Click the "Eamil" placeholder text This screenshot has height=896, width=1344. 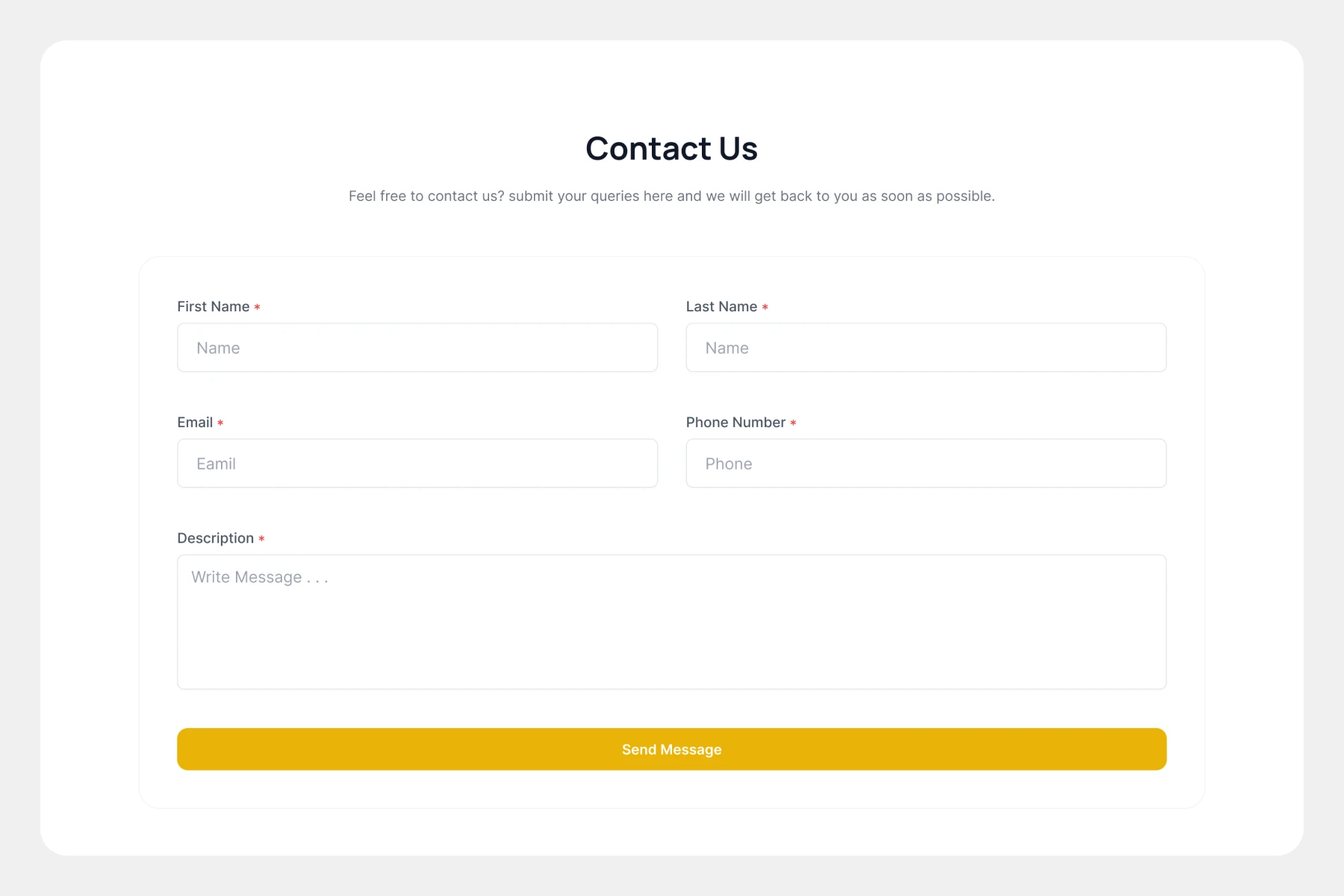pos(216,464)
